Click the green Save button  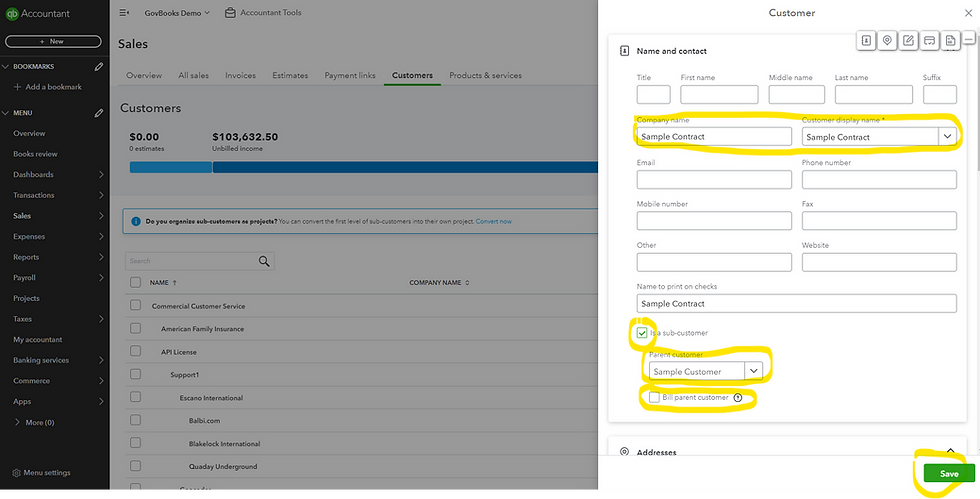[949, 473]
